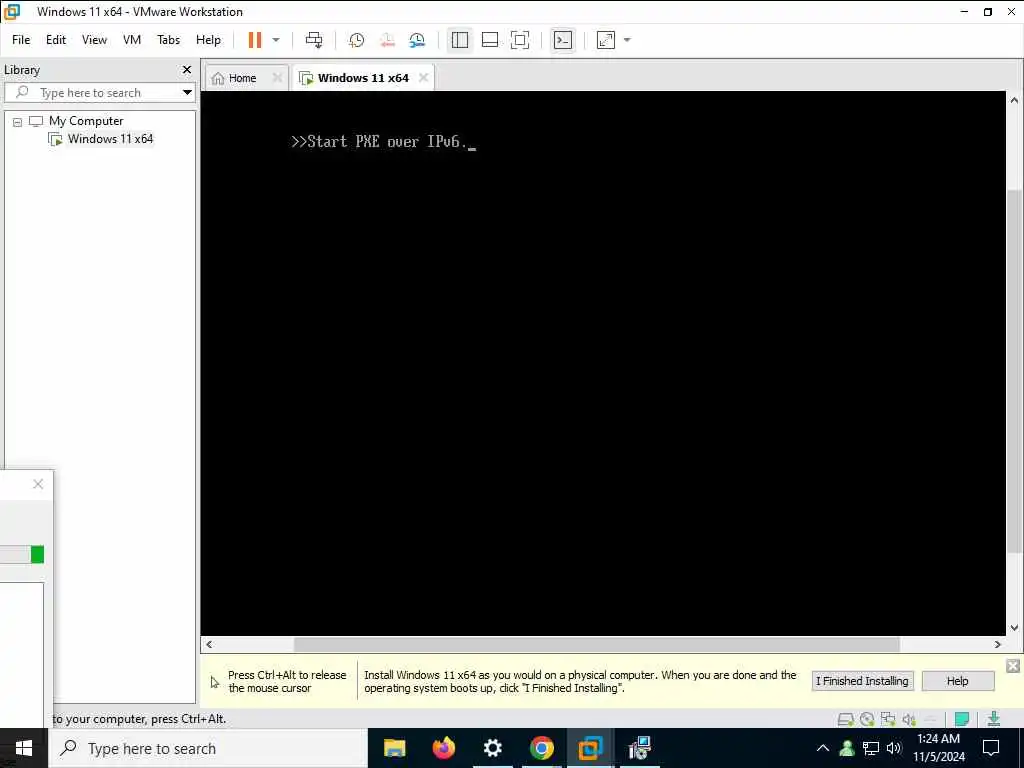Click the green user icon in system tray
This screenshot has width=1024, height=768.
(x=847, y=748)
